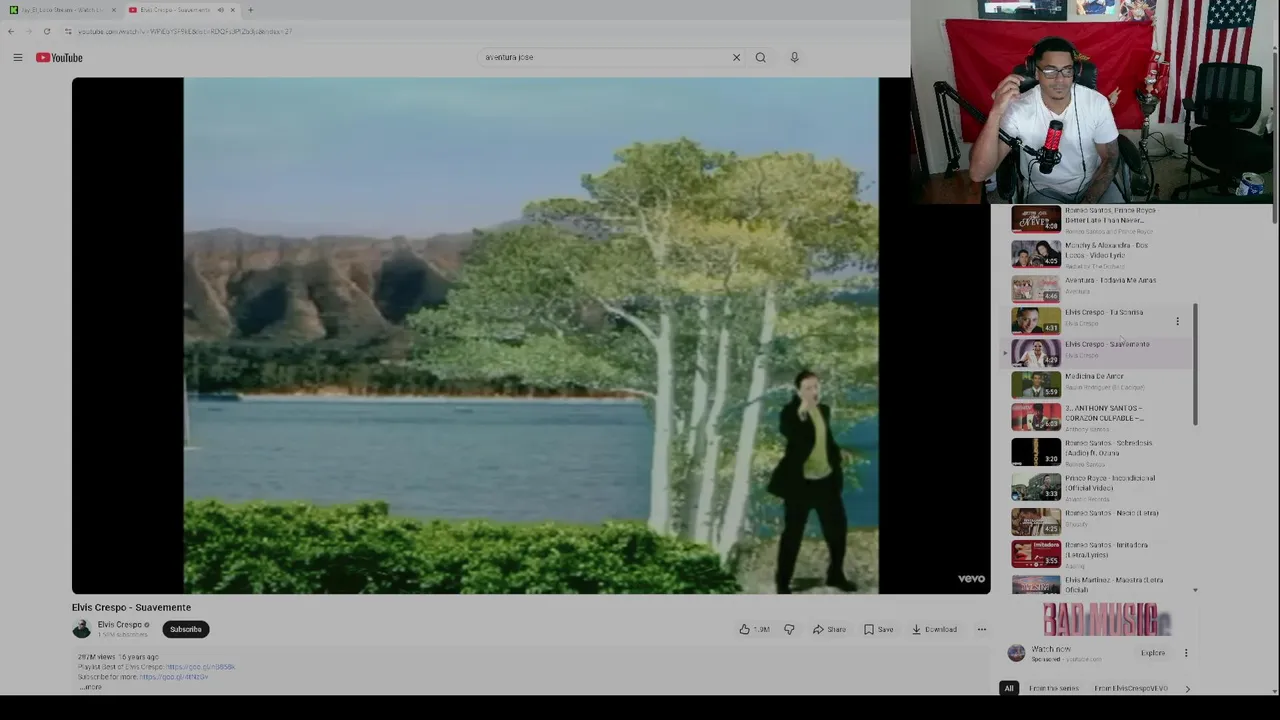This screenshot has width=1280, height=720.
Task: Share the video via Share button
Action: tap(829, 629)
